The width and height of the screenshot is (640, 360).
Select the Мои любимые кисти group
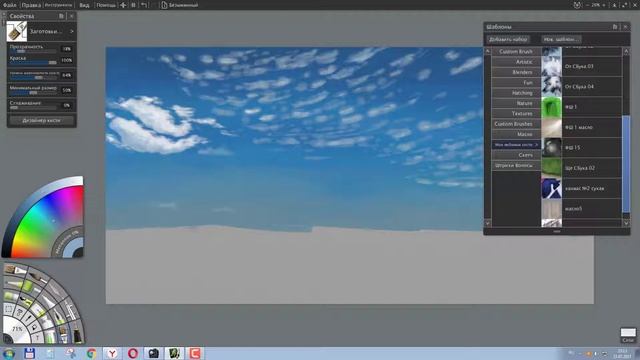[516, 144]
